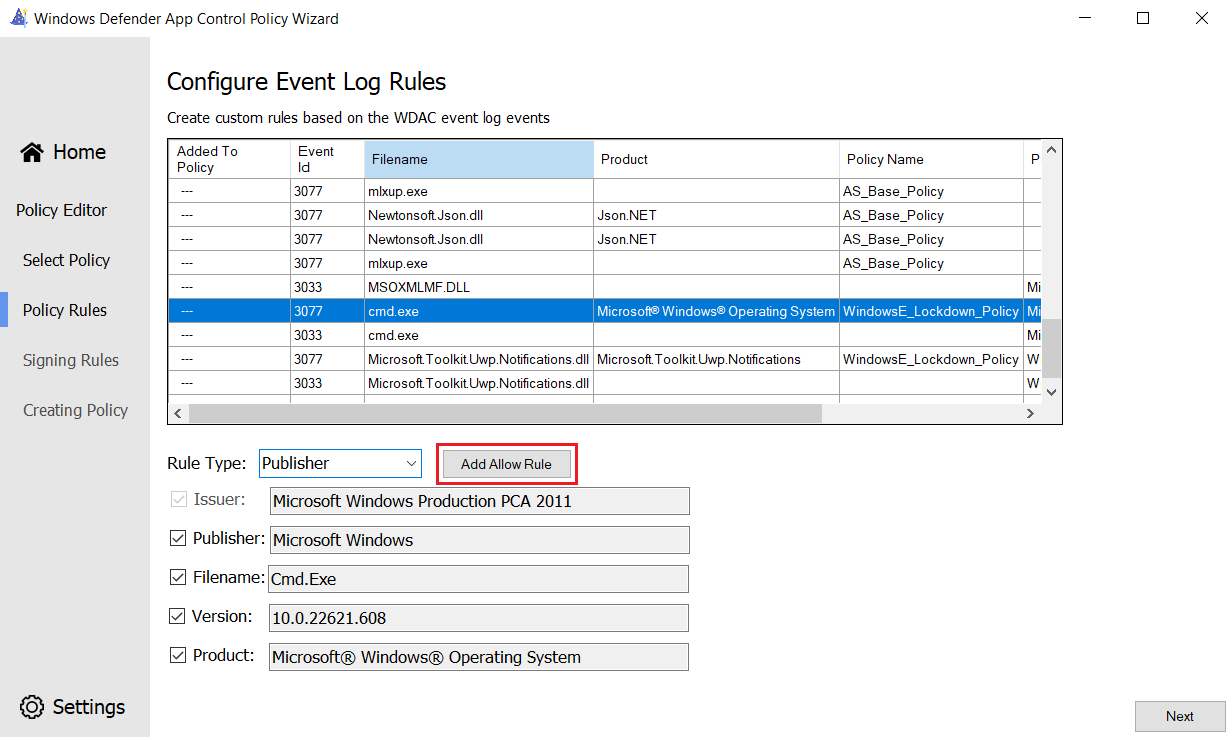Toggle the Filename checkbox

coord(178,578)
